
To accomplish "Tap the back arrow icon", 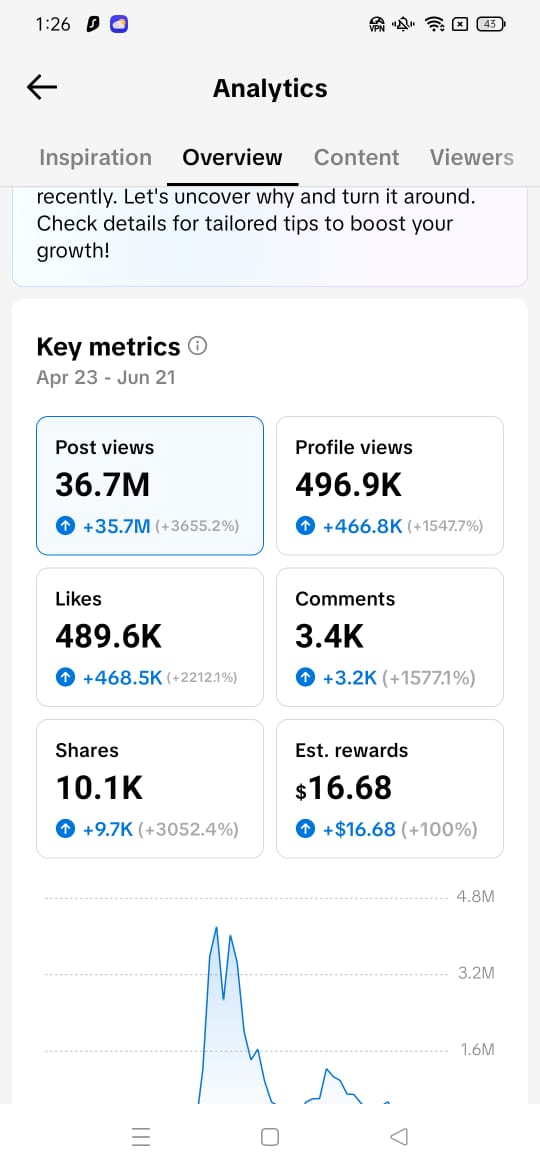I will click(x=42, y=88).
